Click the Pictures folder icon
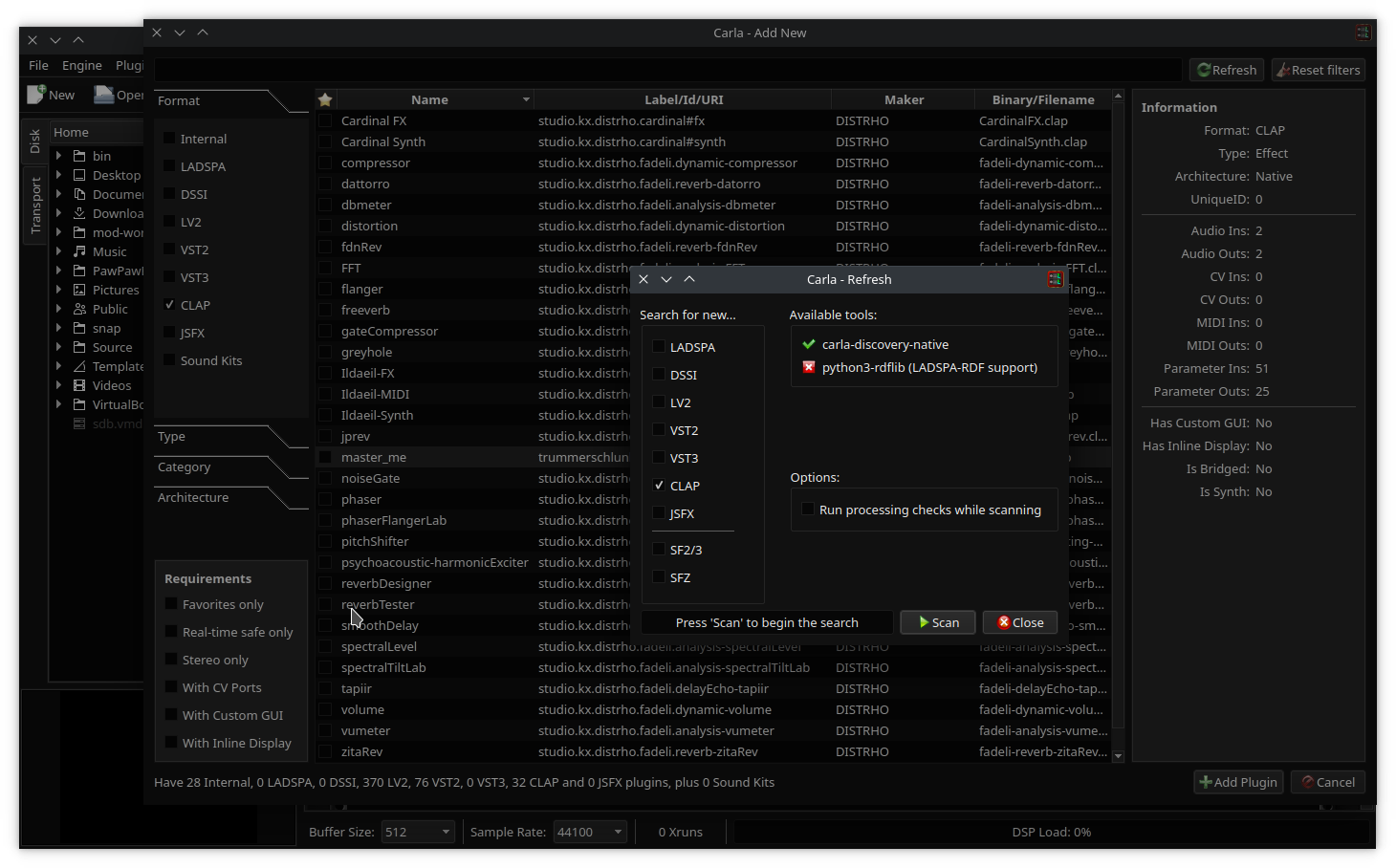 (80, 290)
